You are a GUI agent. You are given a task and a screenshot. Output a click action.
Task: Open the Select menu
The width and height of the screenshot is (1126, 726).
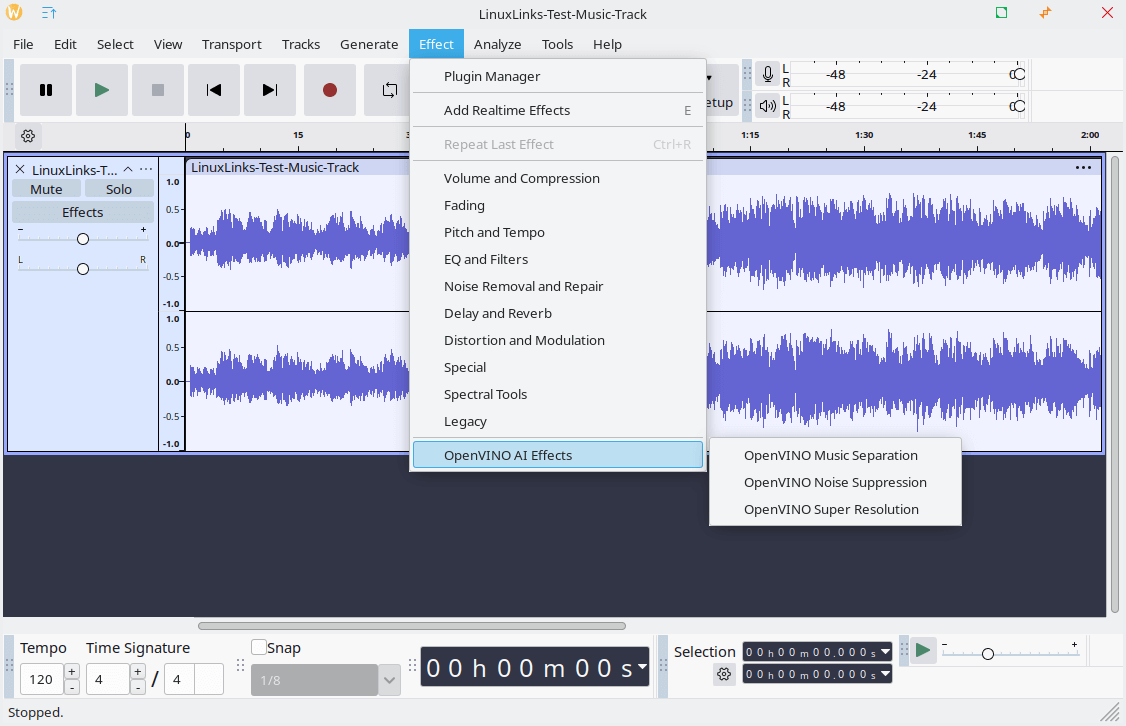point(115,45)
